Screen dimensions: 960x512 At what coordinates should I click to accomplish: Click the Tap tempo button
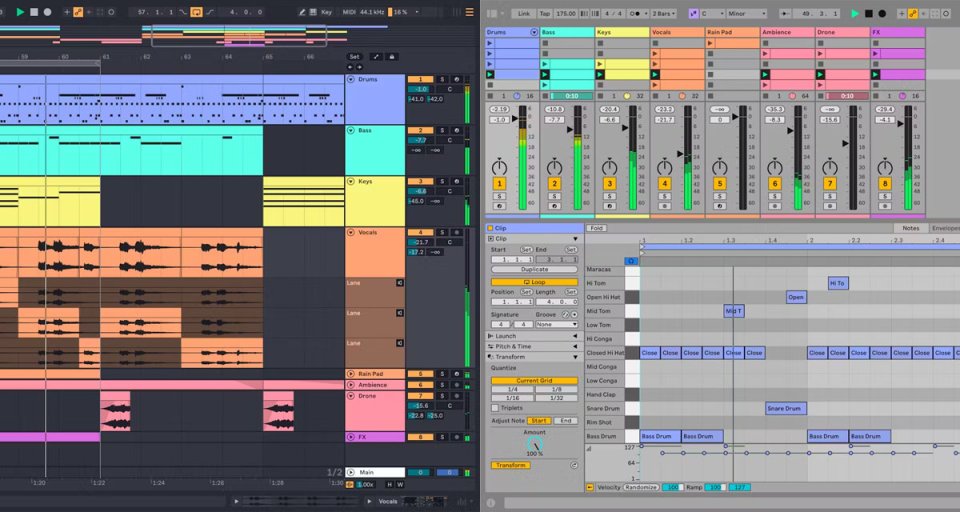point(544,13)
